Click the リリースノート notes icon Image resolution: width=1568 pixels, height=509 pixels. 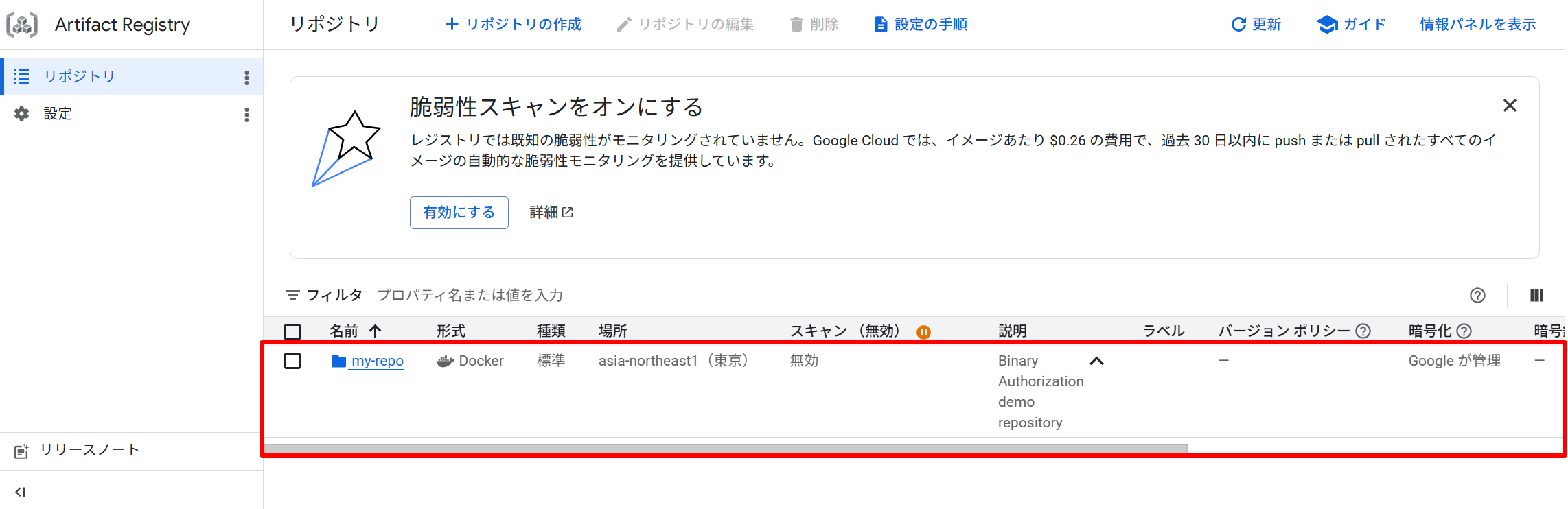[21, 451]
